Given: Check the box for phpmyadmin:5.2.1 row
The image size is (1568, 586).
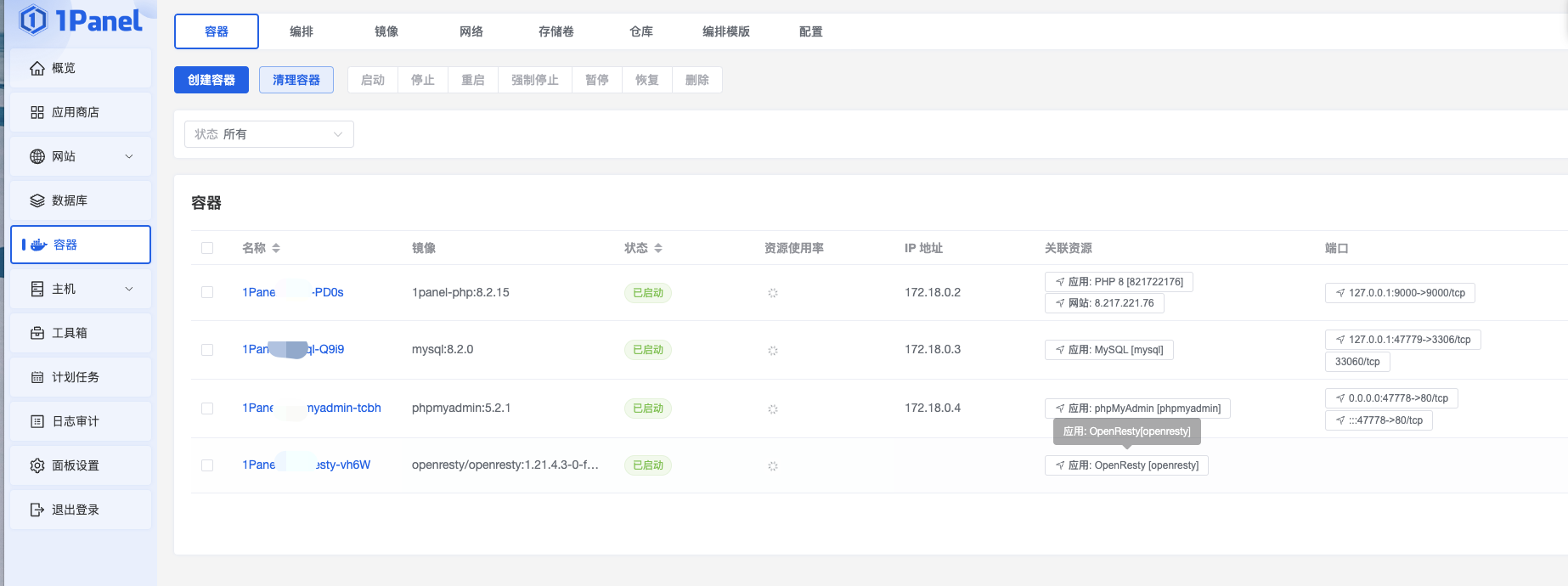Looking at the screenshot, I should [x=207, y=409].
